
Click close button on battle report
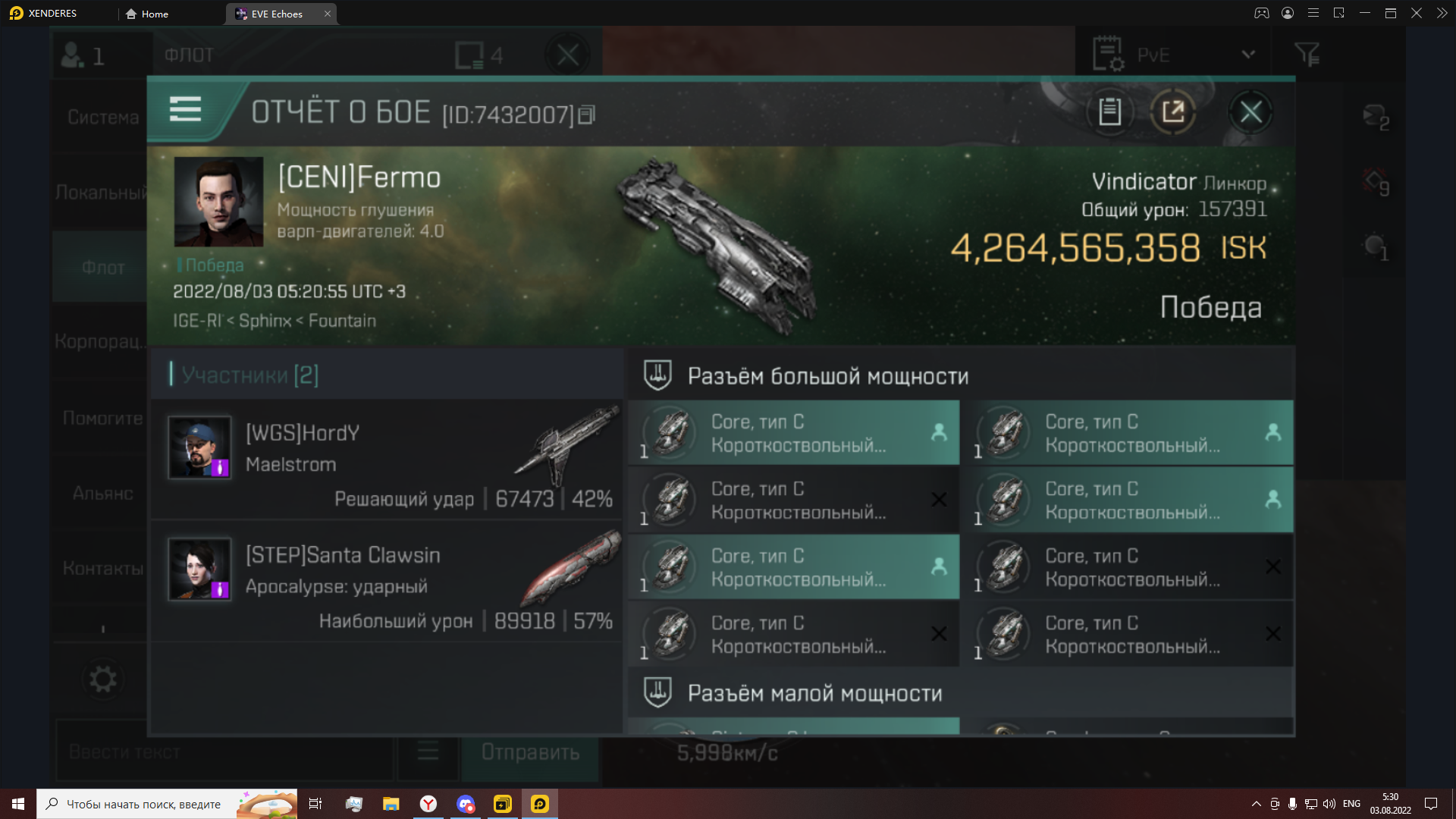point(1251,112)
